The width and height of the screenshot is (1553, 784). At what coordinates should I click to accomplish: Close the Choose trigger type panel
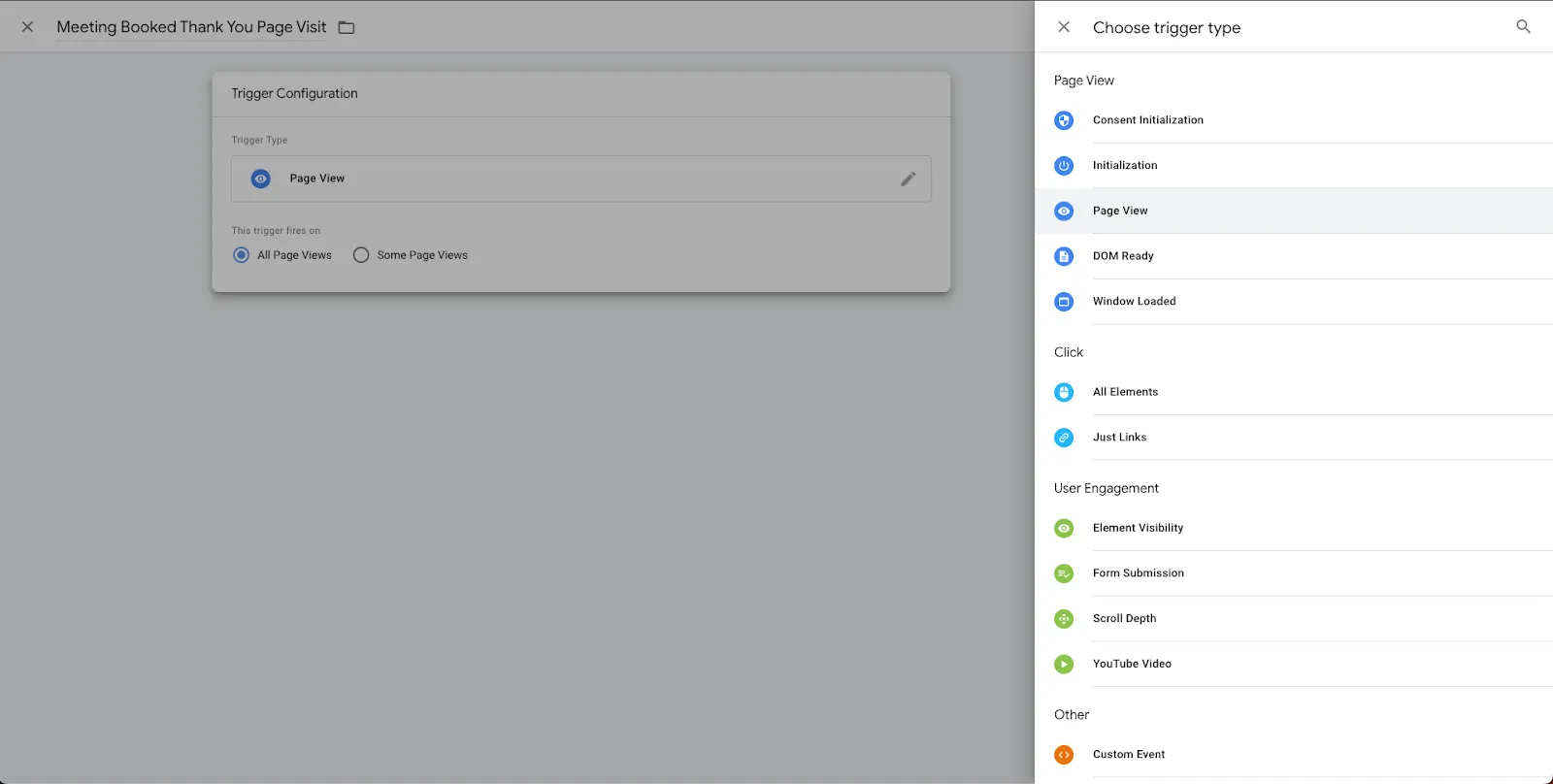click(x=1064, y=27)
